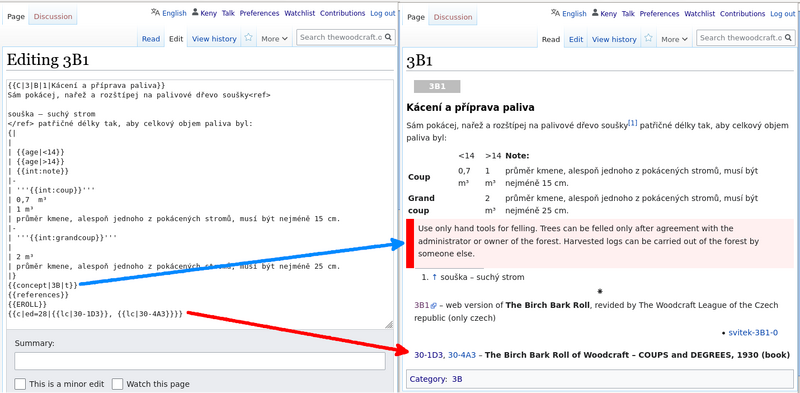The width and height of the screenshot is (800, 393).
Task: Open Preferences in right window
Action: pyautogui.click(x=659, y=14)
